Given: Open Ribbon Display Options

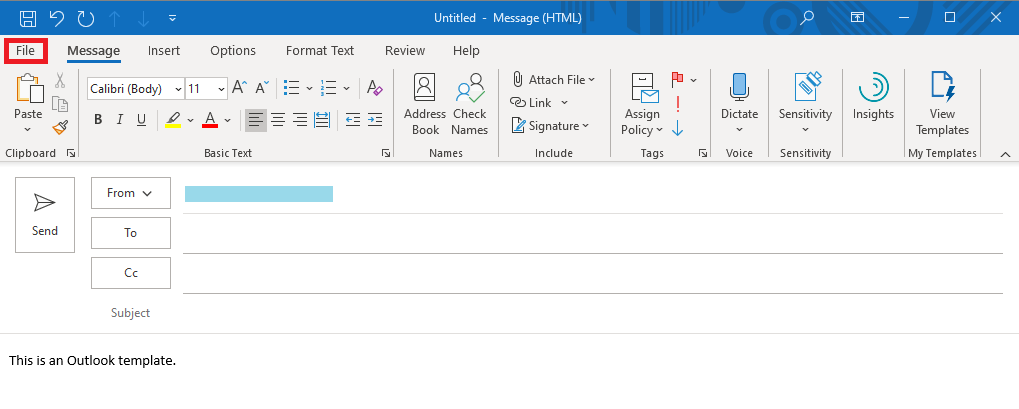Looking at the screenshot, I should point(858,18).
